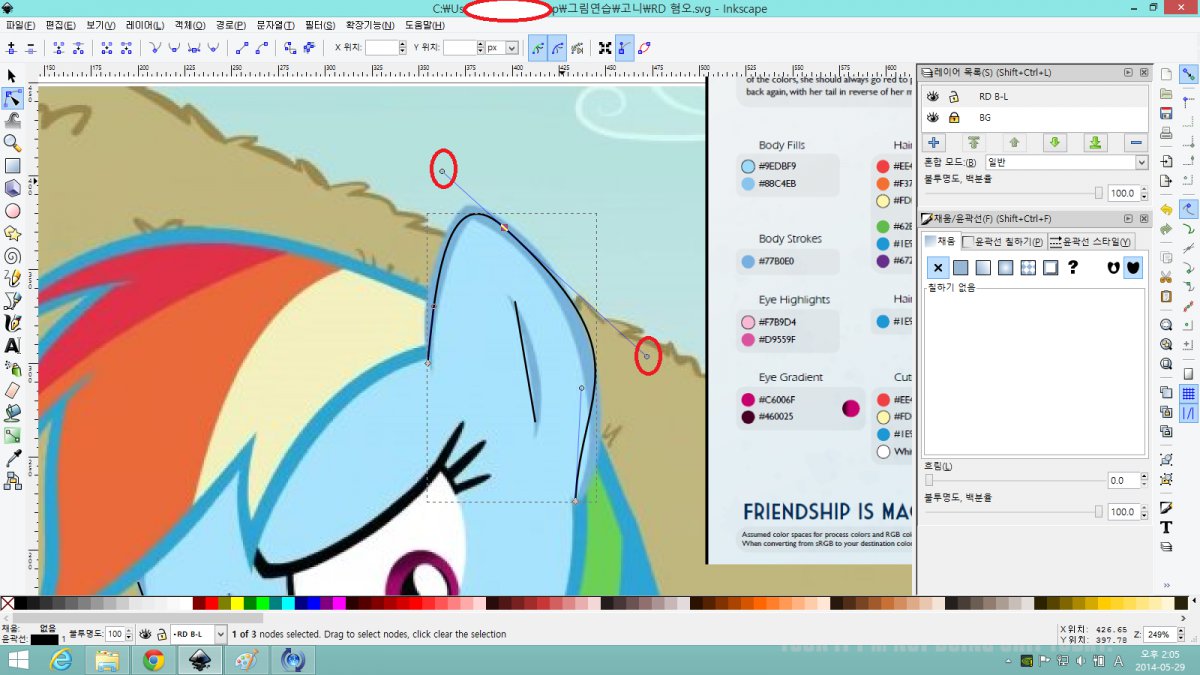Select the Tweak tool in the toolbox
The width and height of the screenshot is (1200, 675).
[x=12, y=121]
